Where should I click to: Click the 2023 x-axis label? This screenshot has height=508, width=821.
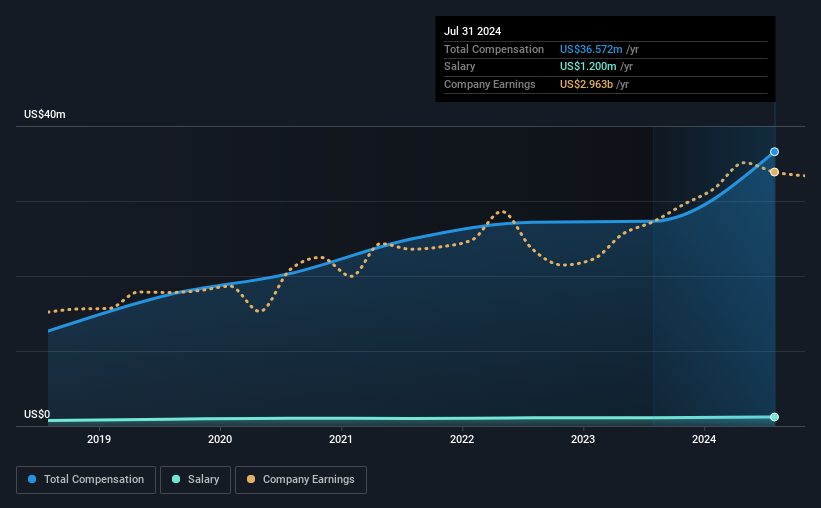(x=583, y=439)
